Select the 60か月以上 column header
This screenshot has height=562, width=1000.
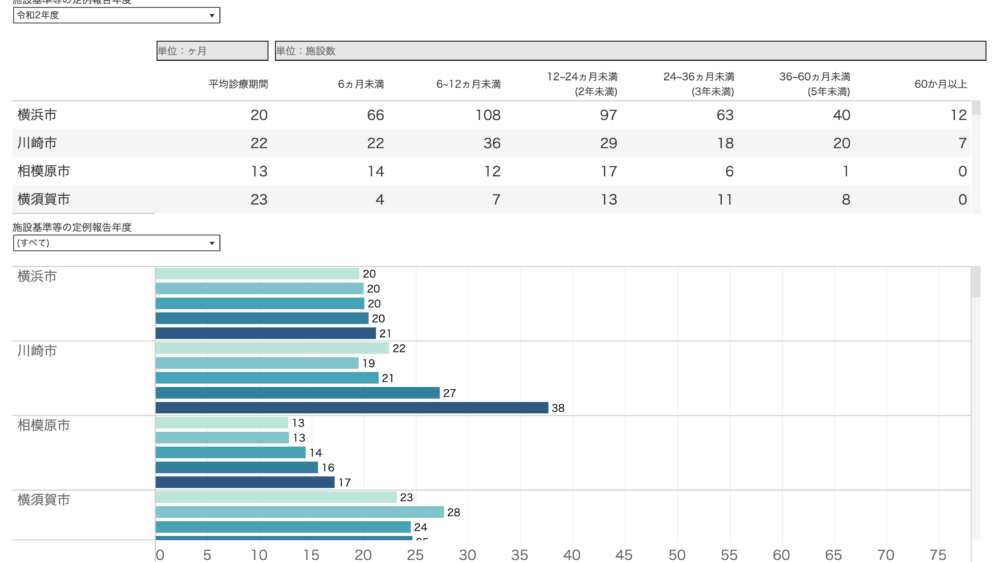click(x=941, y=85)
